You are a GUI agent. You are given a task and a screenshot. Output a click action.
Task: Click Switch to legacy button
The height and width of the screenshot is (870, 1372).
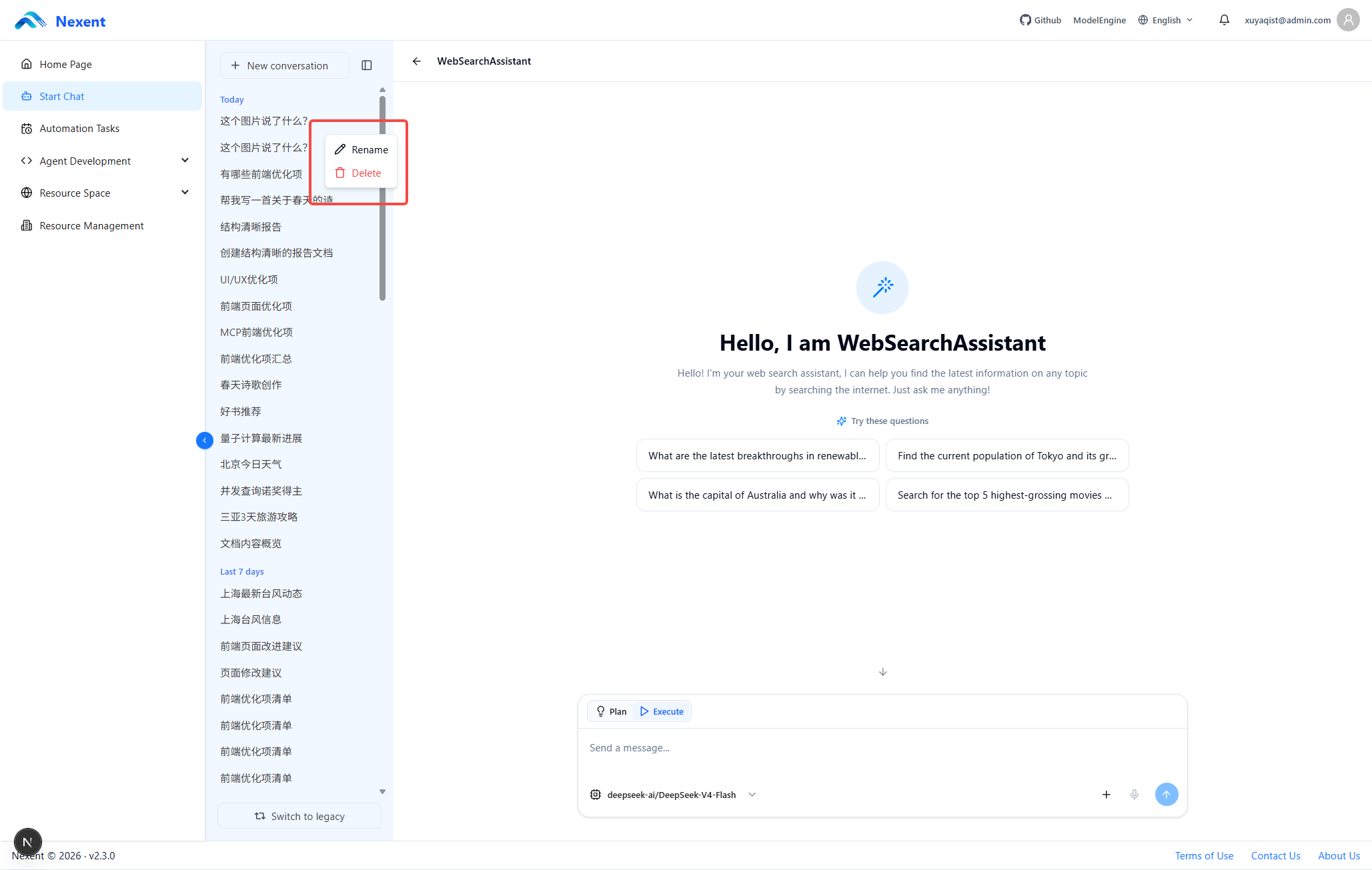point(299,816)
